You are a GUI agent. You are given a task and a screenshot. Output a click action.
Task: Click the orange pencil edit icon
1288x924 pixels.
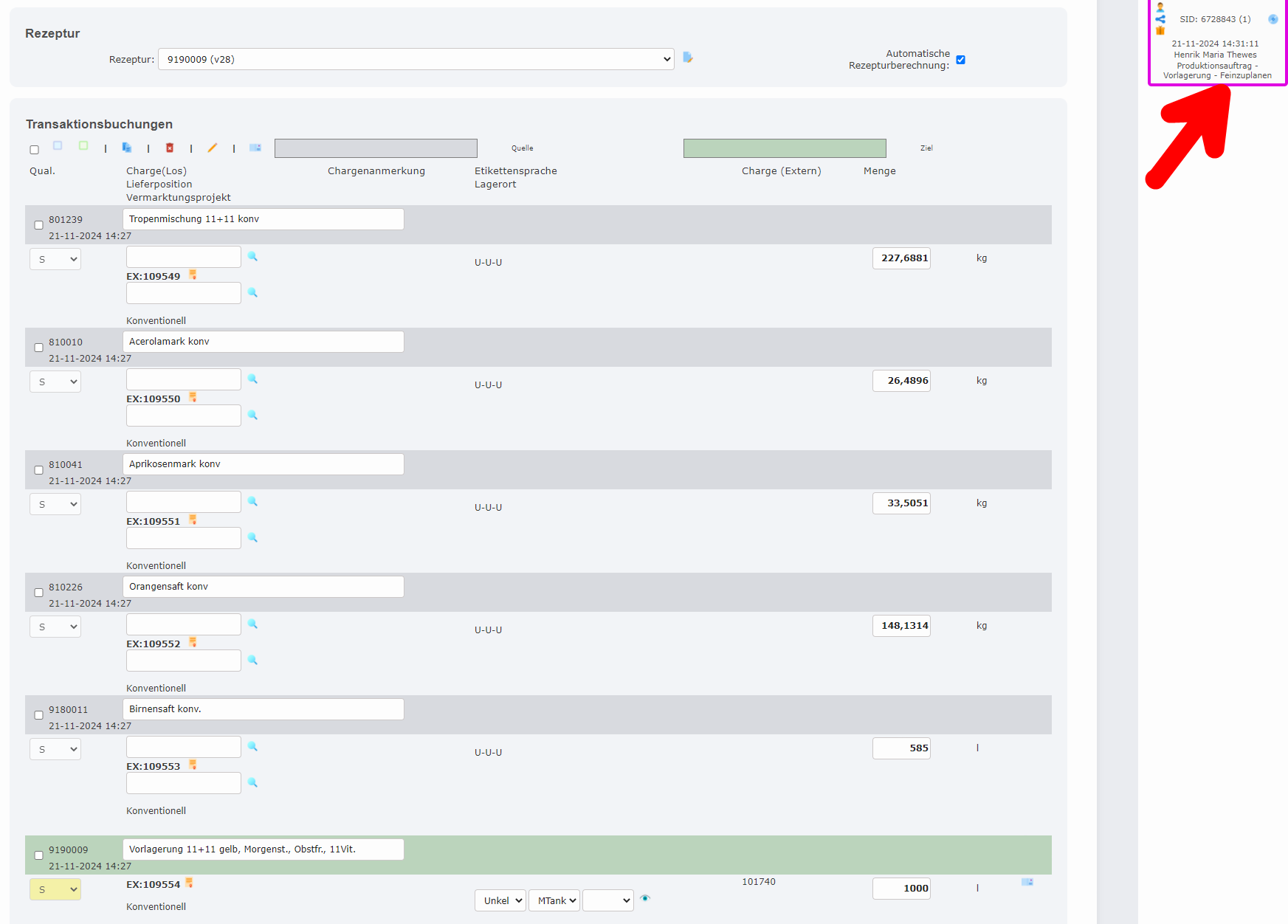click(213, 148)
